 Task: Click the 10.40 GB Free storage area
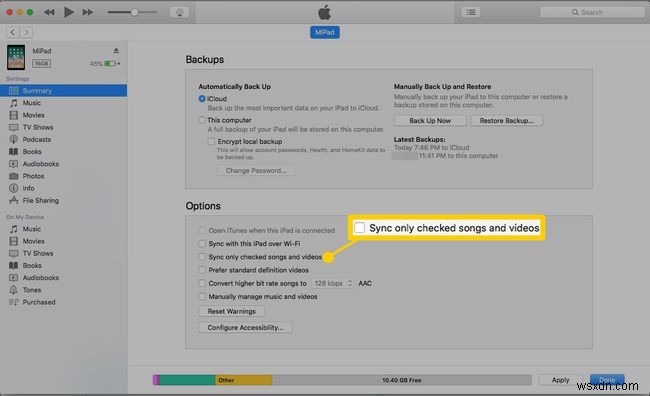click(402, 380)
